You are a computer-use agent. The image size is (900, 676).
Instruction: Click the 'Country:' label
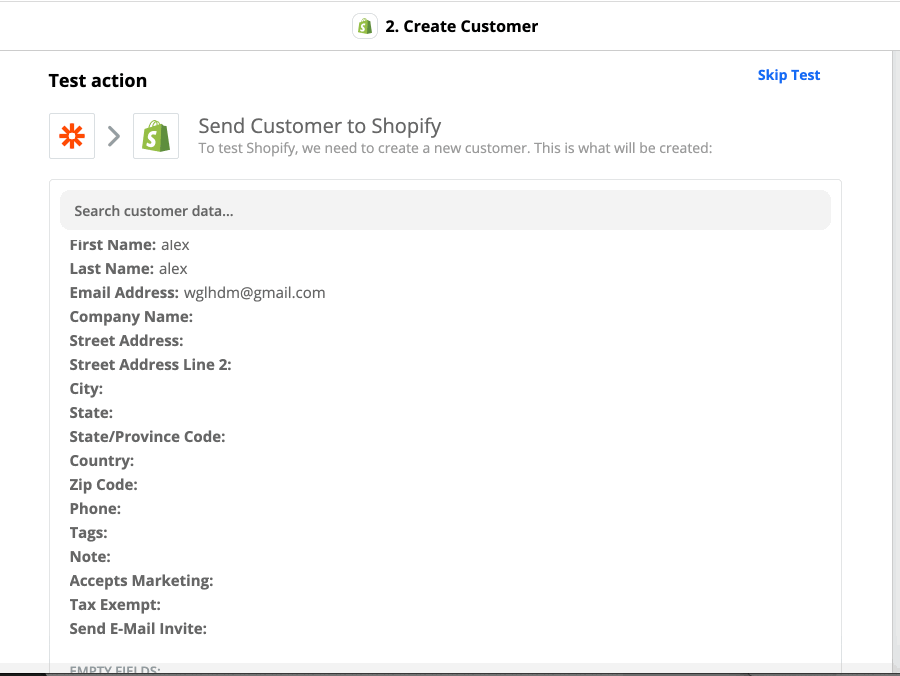[x=102, y=461]
